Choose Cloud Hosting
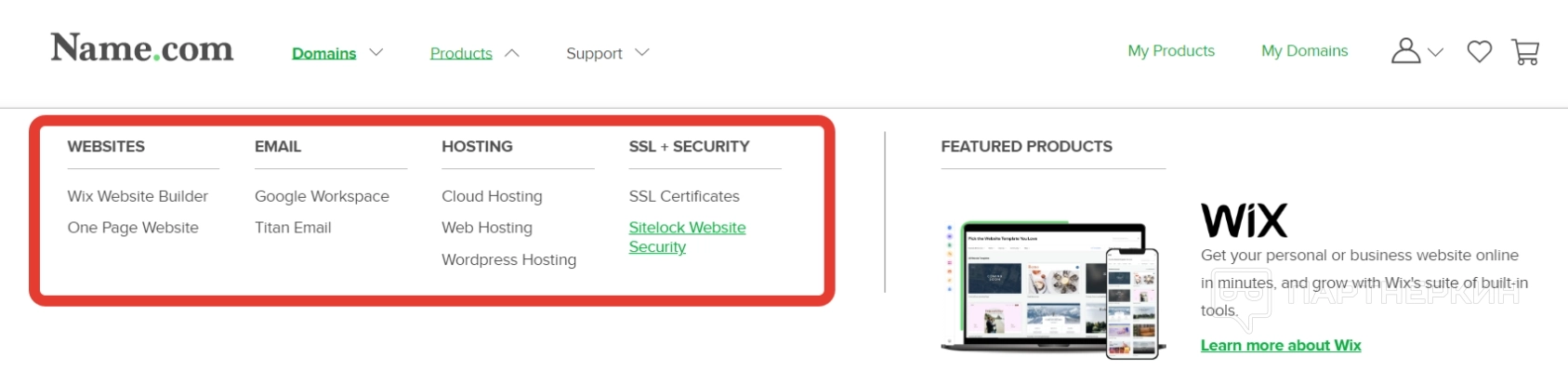The image size is (1568, 383). pos(492,196)
